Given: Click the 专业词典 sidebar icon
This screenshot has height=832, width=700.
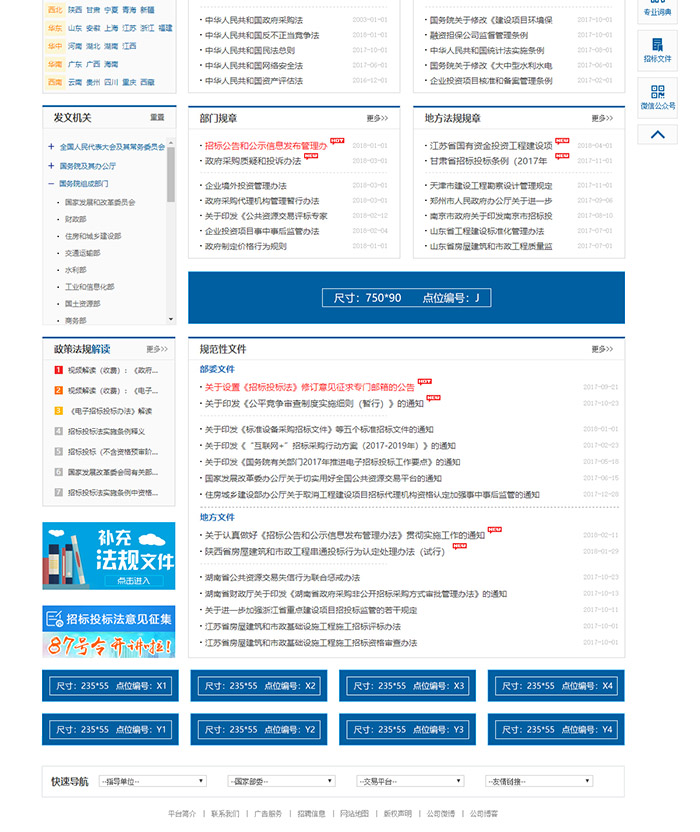Looking at the screenshot, I should [x=657, y=8].
